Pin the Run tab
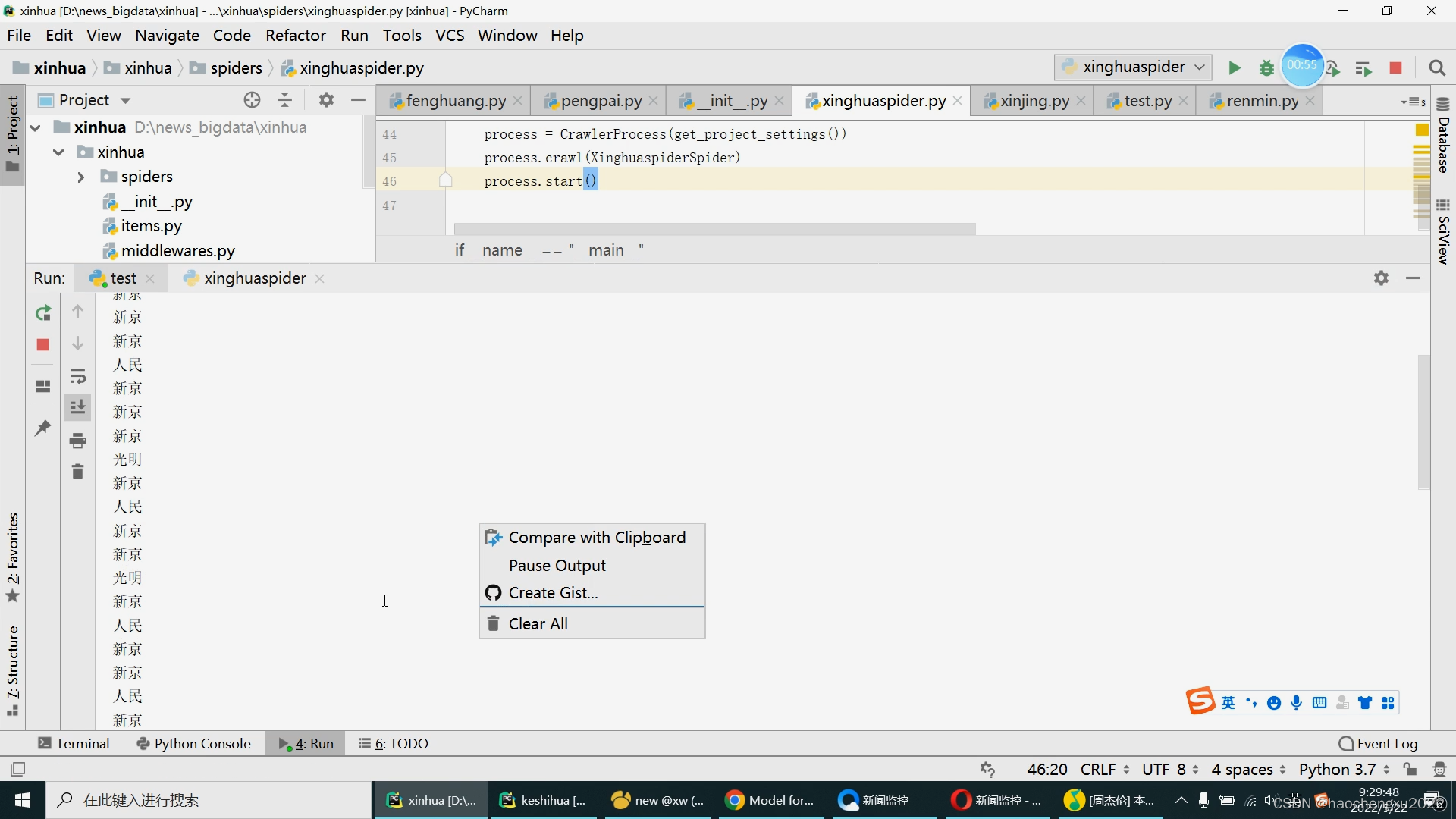Screen dimensions: 1456x819 pyautogui.click(x=43, y=428)
